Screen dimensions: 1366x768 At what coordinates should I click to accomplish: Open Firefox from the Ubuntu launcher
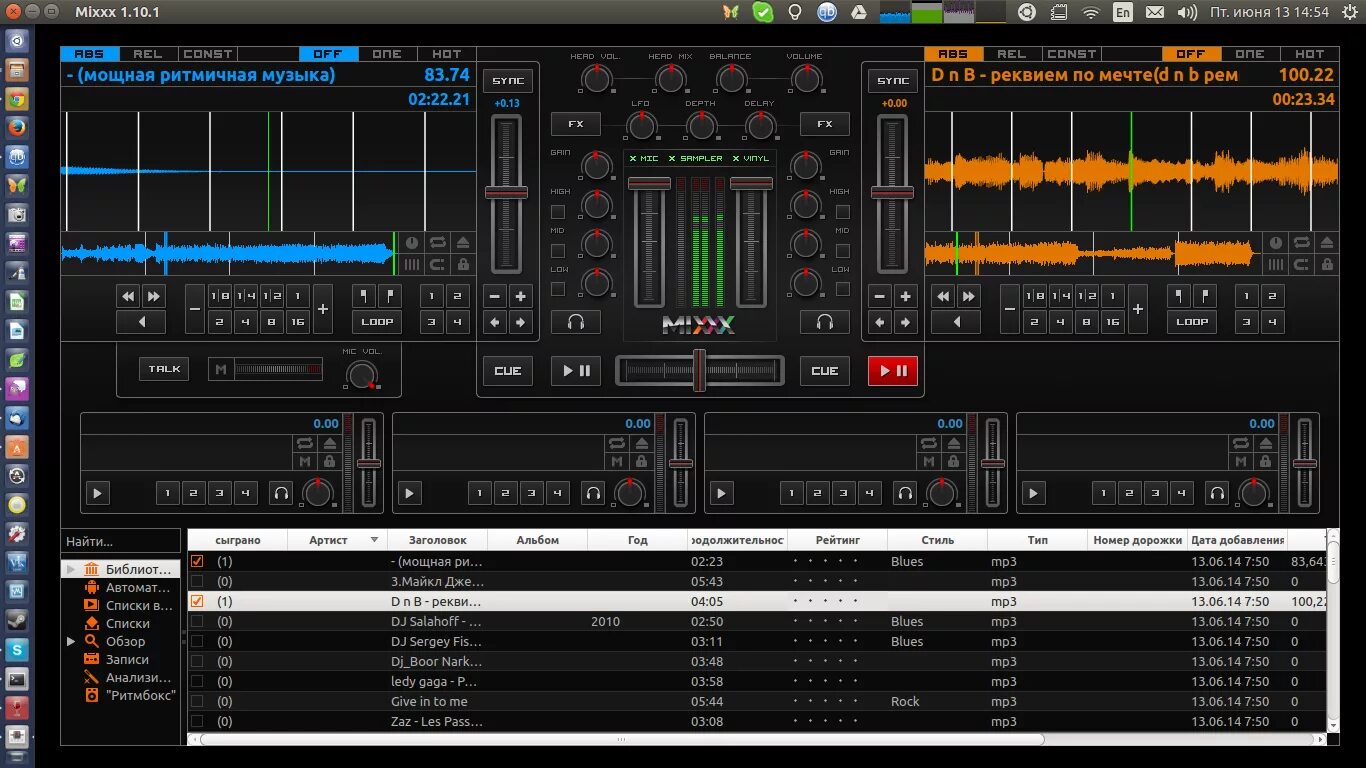[17, 128]
